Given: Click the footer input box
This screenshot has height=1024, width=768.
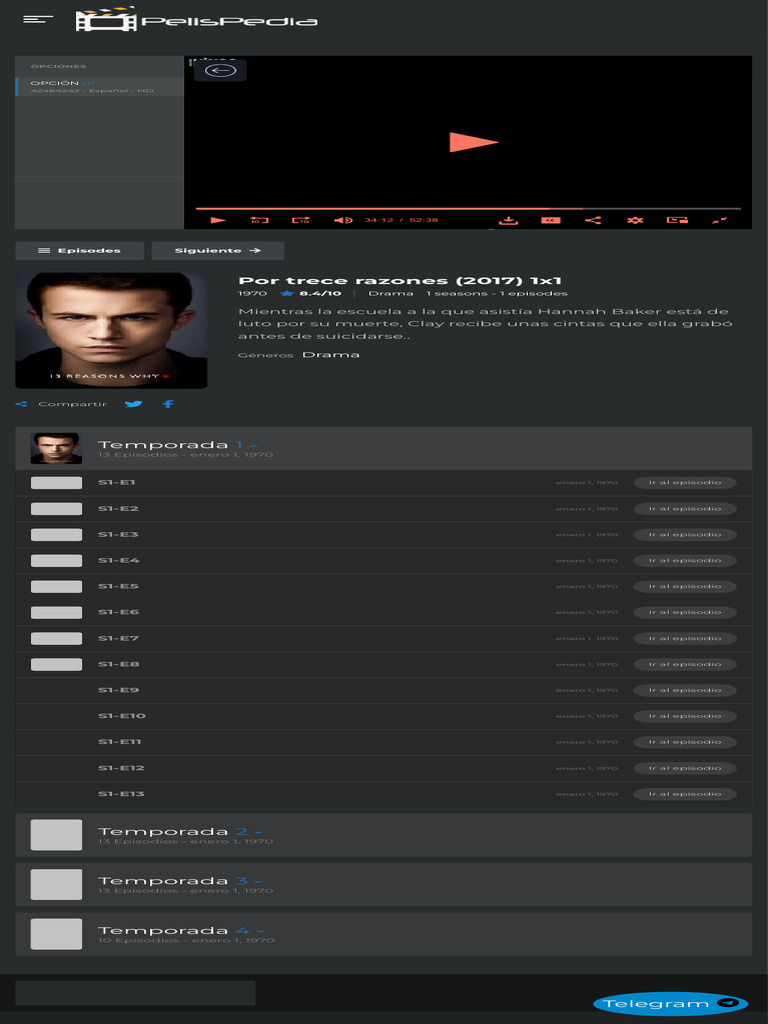Looking at the screenshot, I should [x=135, y=993].
